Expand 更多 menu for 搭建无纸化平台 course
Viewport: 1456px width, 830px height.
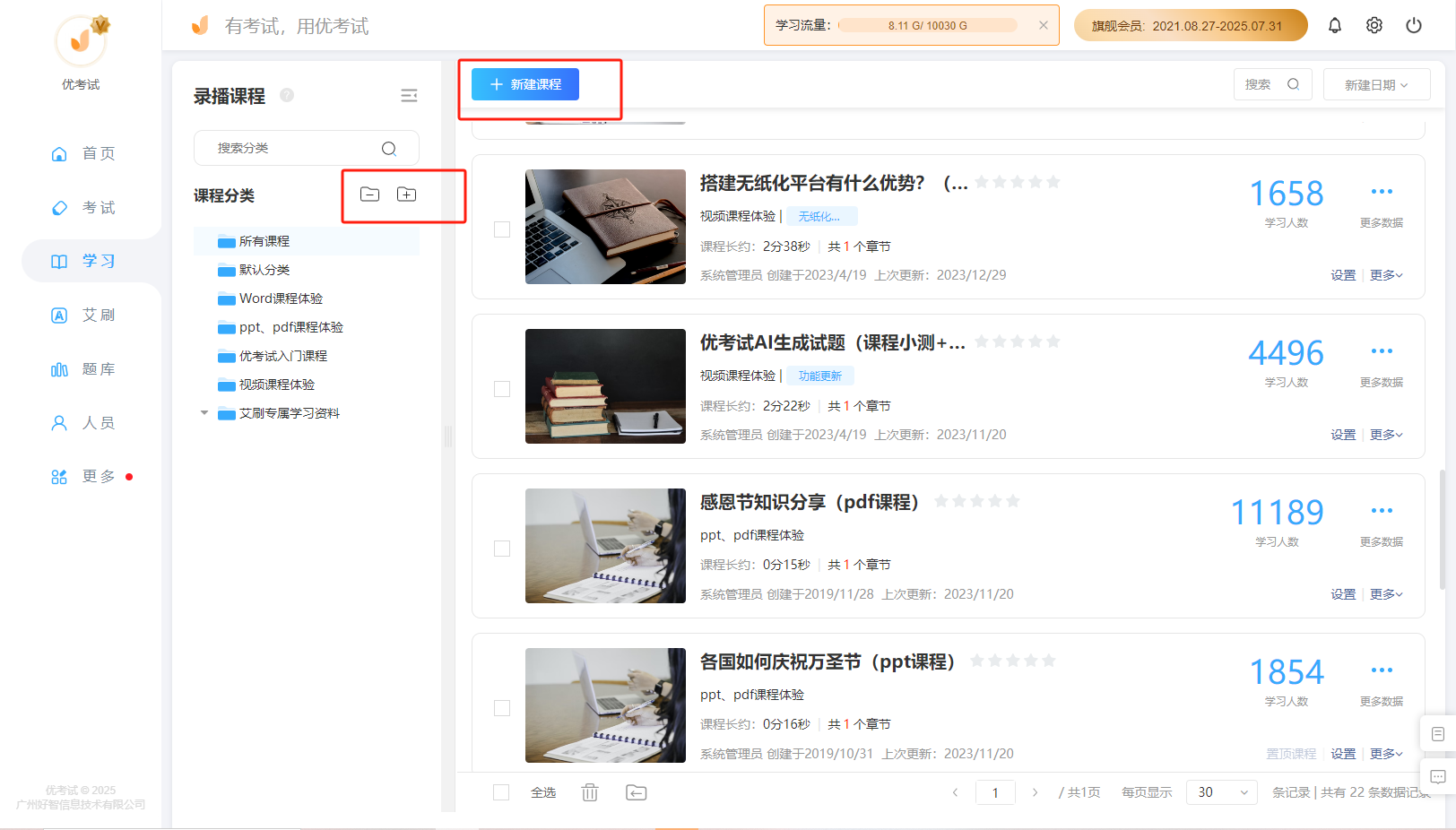1386,275
